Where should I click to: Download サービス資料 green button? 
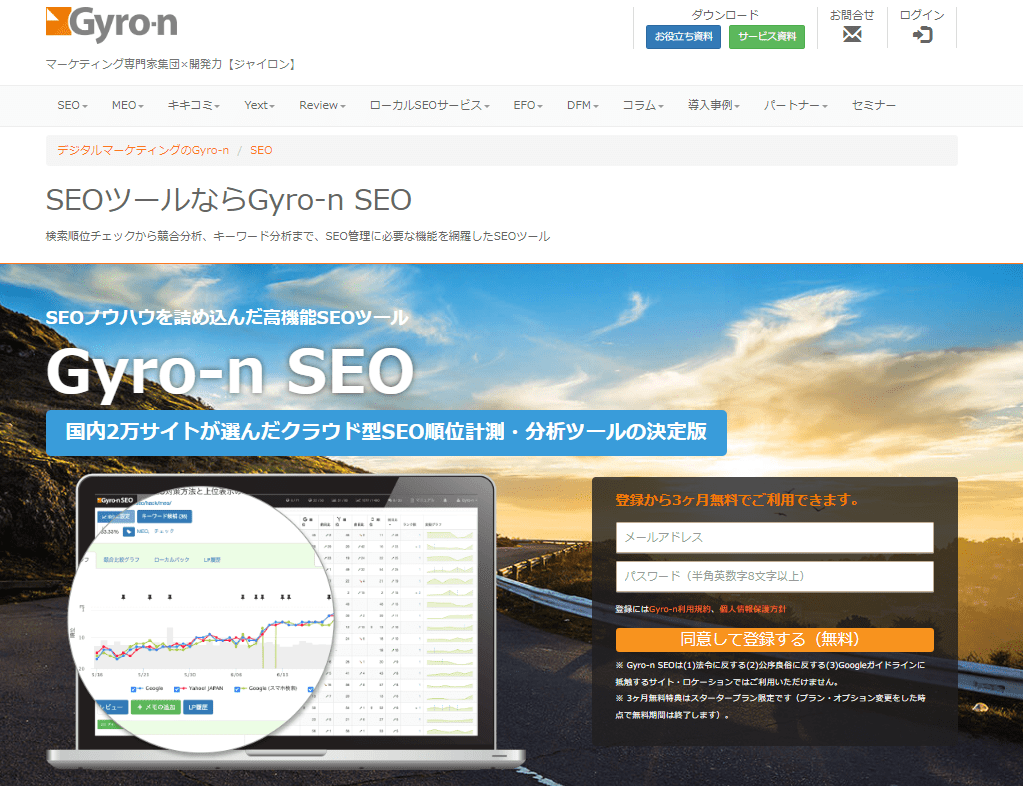click(767, 37)
